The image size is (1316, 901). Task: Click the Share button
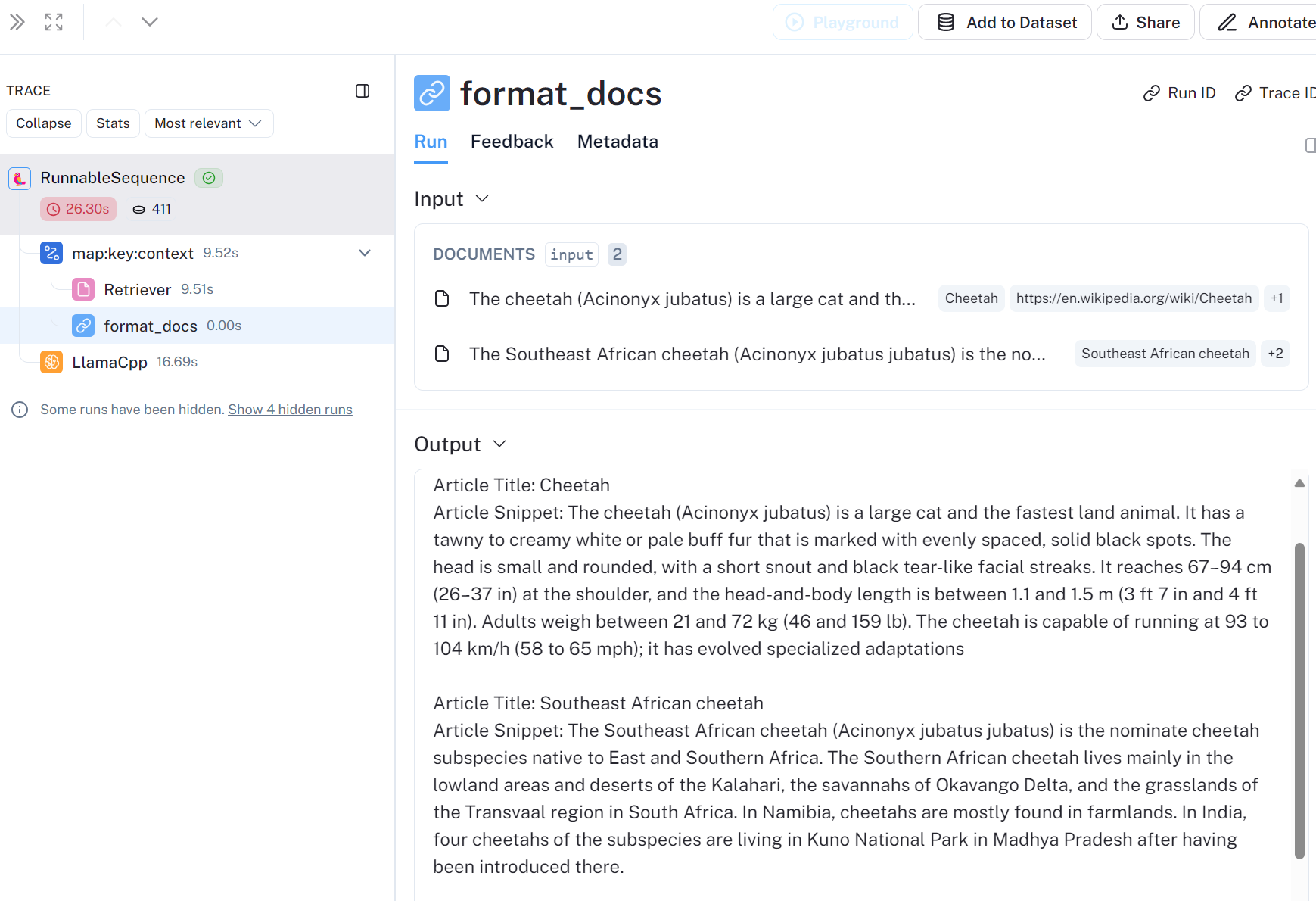[1146, 22]
